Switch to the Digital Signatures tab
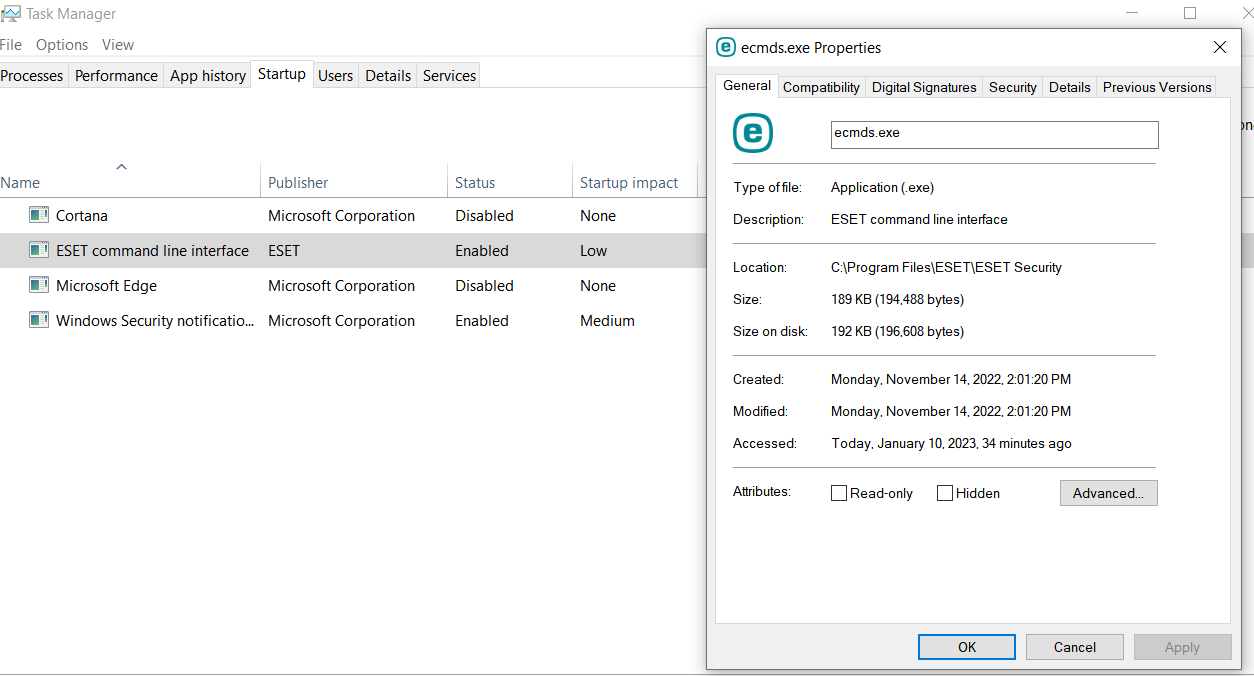Viewport: 1254px width, 676px height. [924, 87]
